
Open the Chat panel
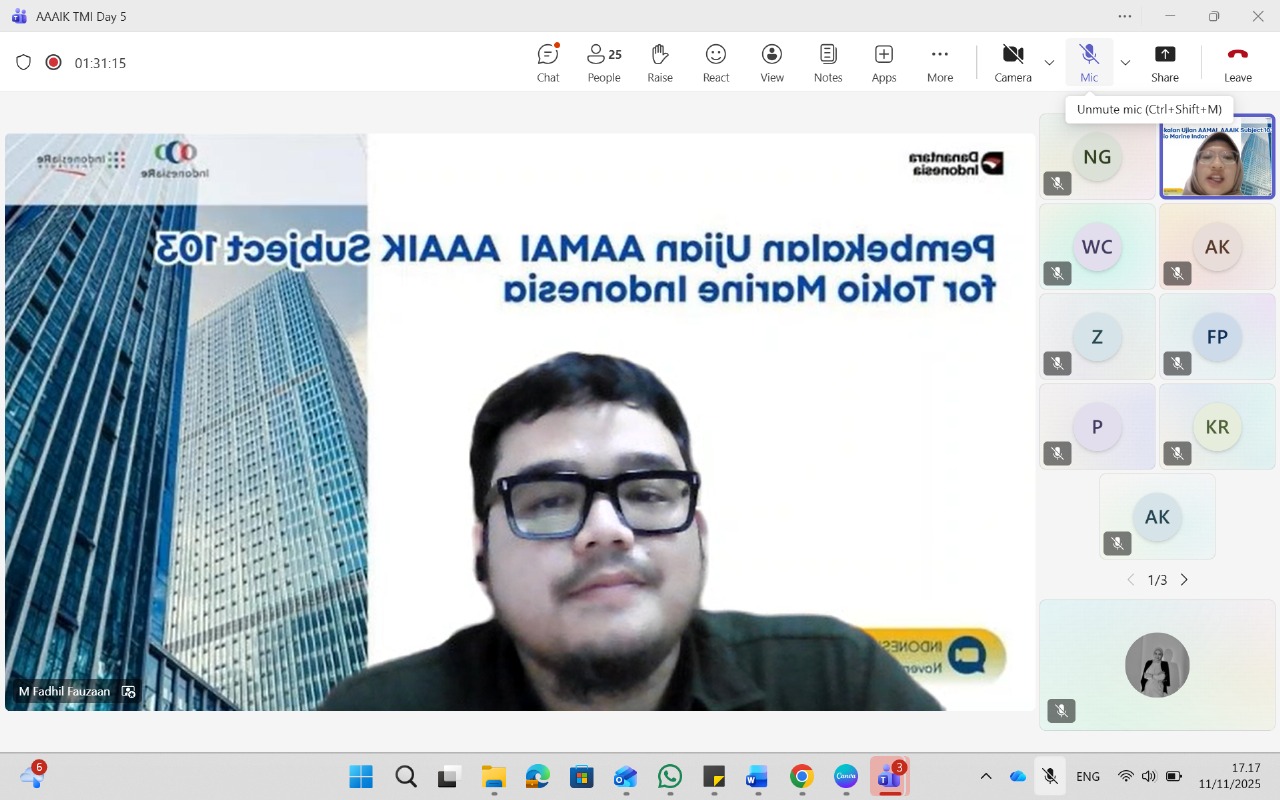tap(548, 62)
